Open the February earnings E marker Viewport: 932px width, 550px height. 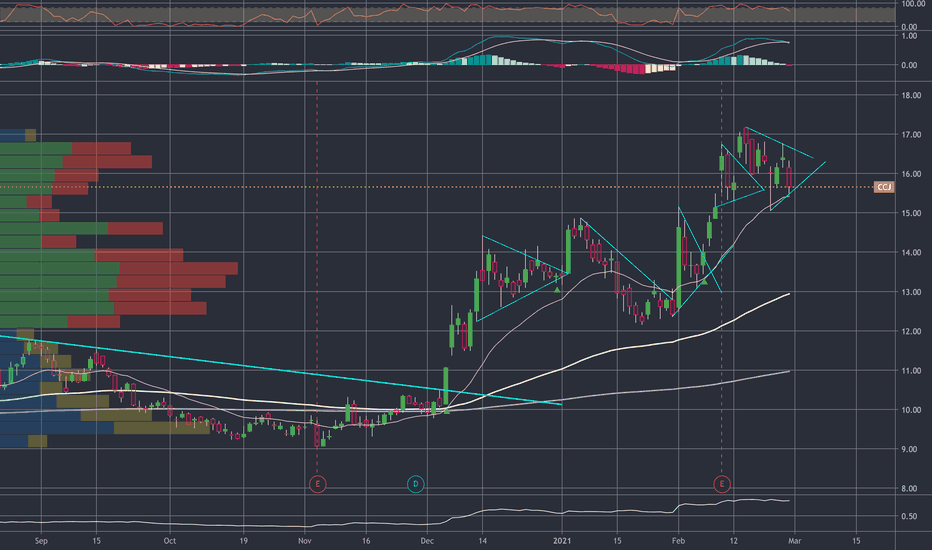pyautogui.click(x=722, y=484)
